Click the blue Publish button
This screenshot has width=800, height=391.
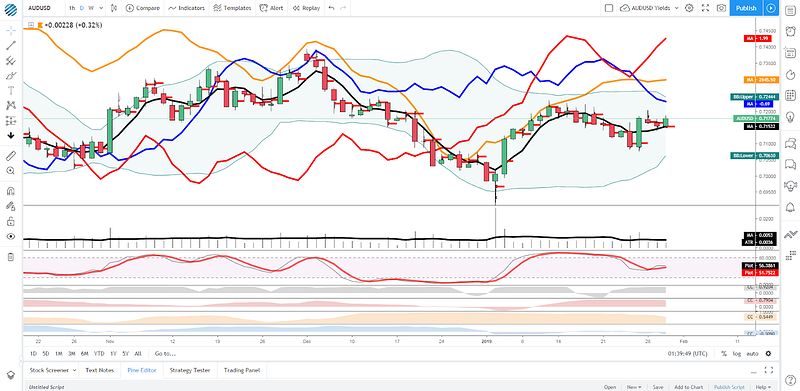(746, 8)
